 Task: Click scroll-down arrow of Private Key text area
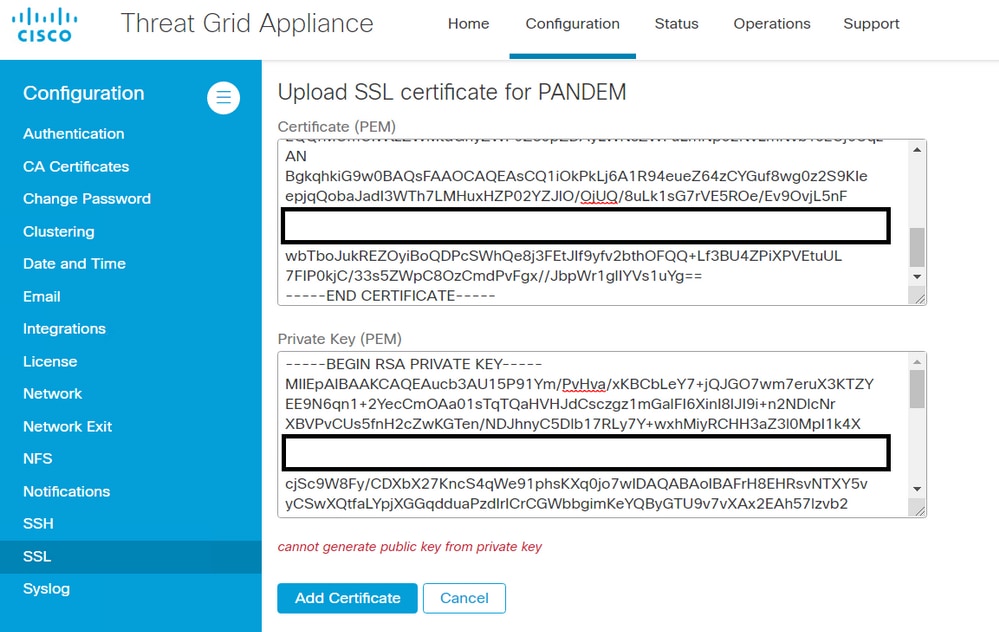(x=917, y=489)
